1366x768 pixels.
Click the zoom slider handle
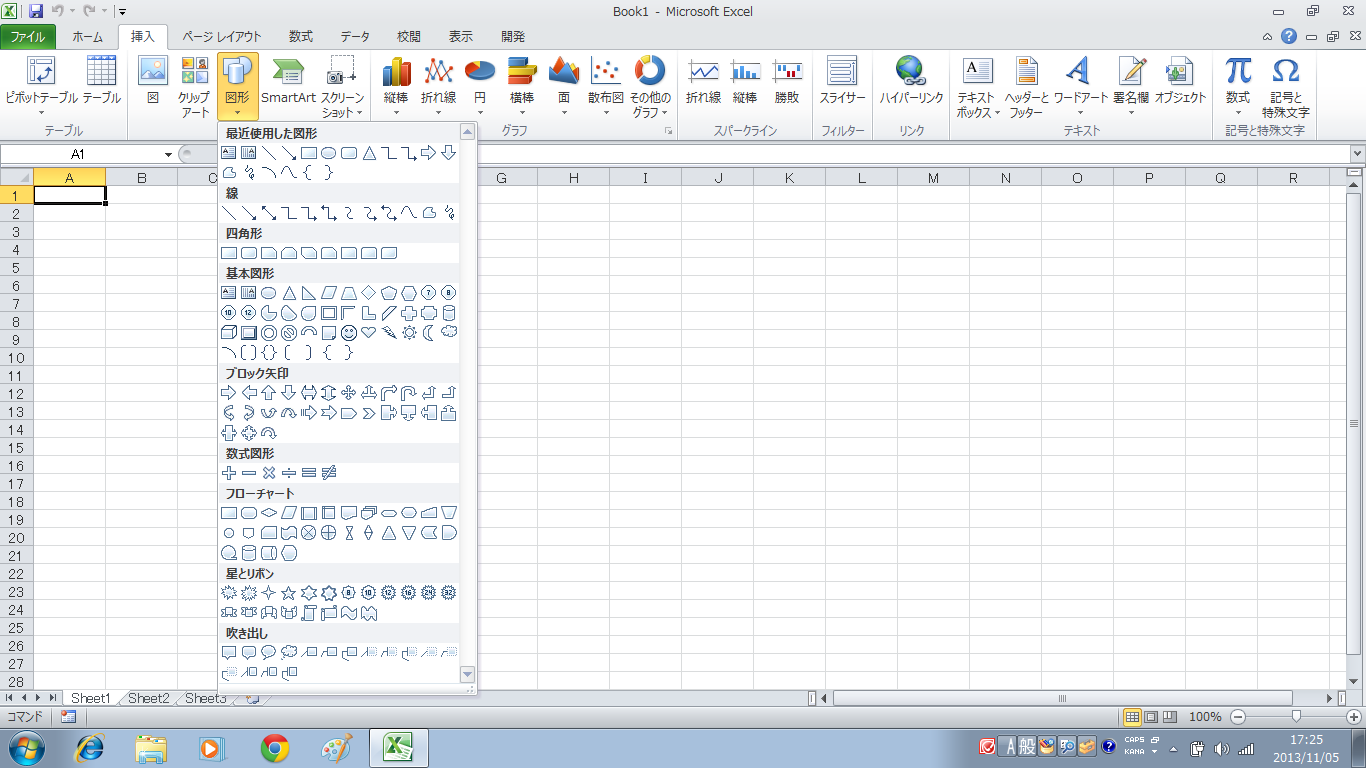point(1297,717)
